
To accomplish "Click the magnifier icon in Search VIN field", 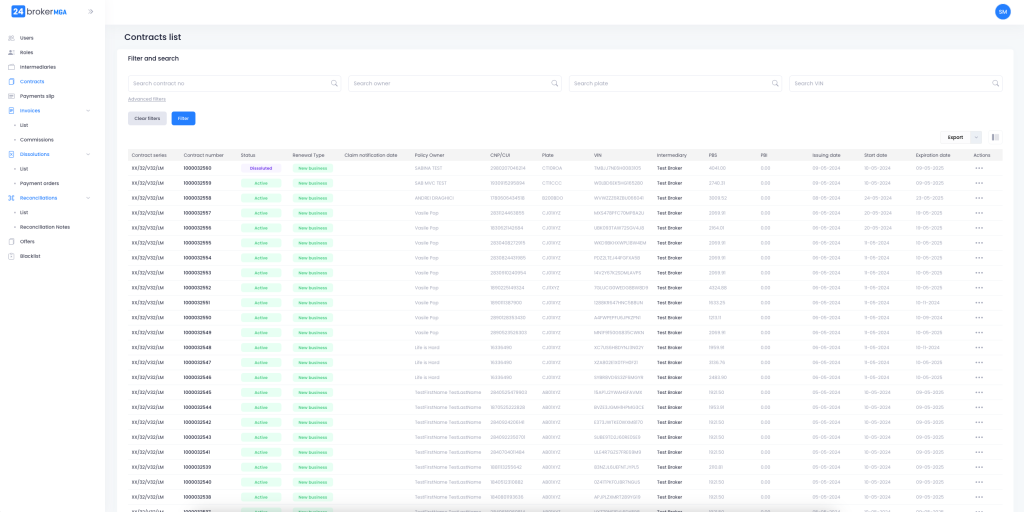I will pyautogui.click(x=996, y=84).
